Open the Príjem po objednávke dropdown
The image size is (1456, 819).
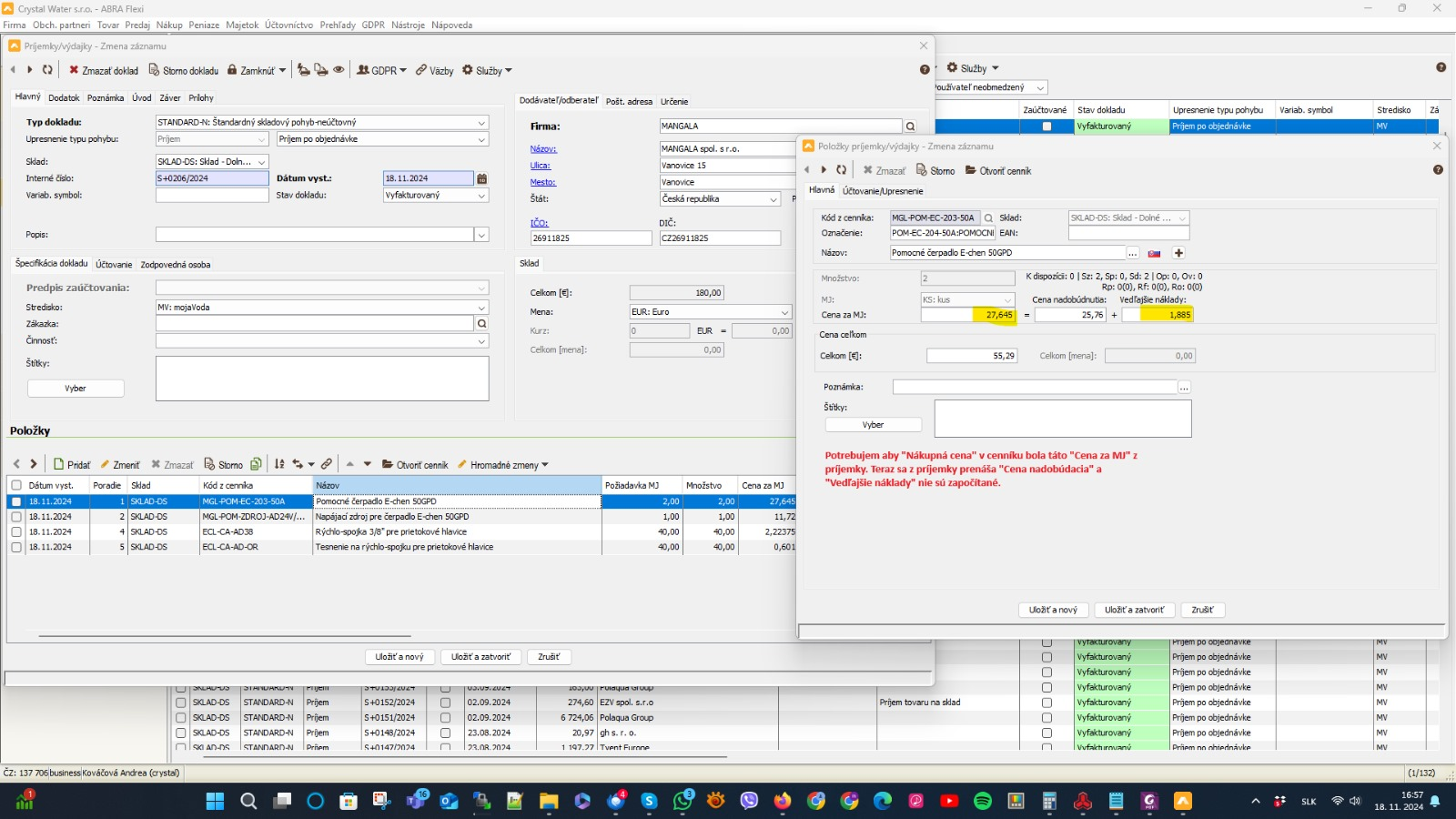(481, 139)
